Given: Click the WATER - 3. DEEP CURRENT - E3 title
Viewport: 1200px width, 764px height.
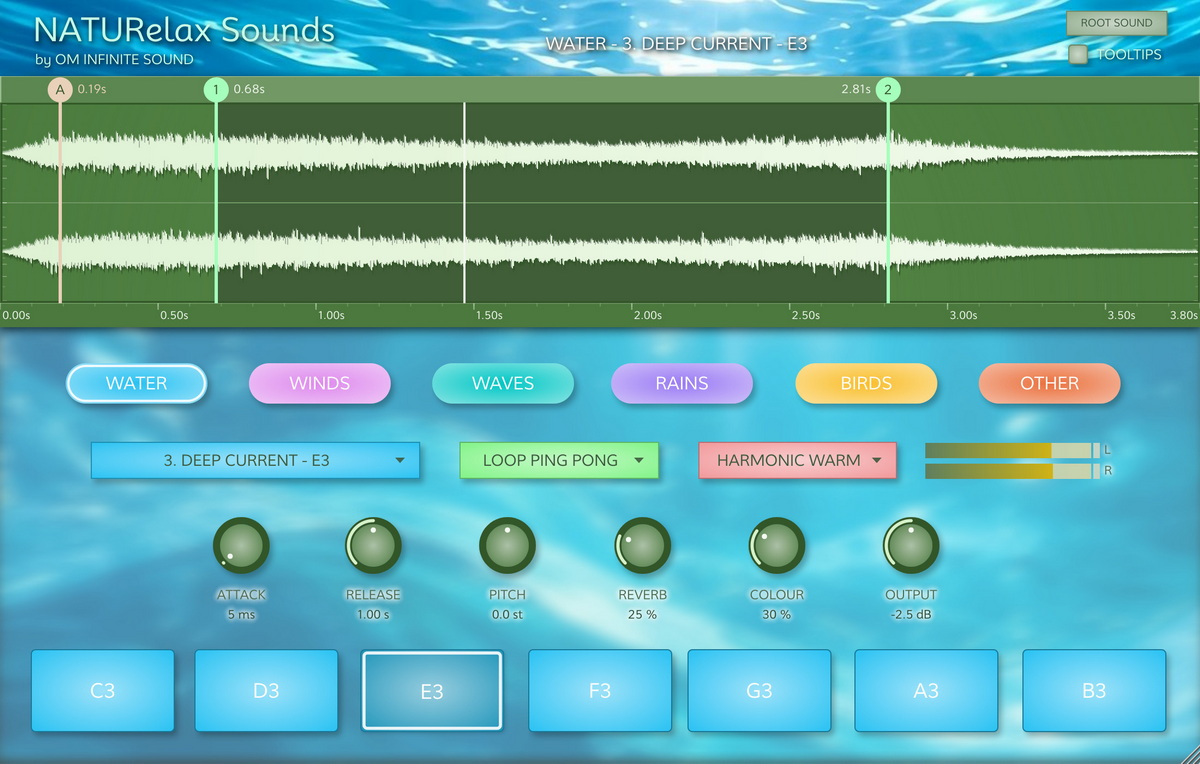Looking at the screenshot, I should pyautogui.click(x=676, y=44).
